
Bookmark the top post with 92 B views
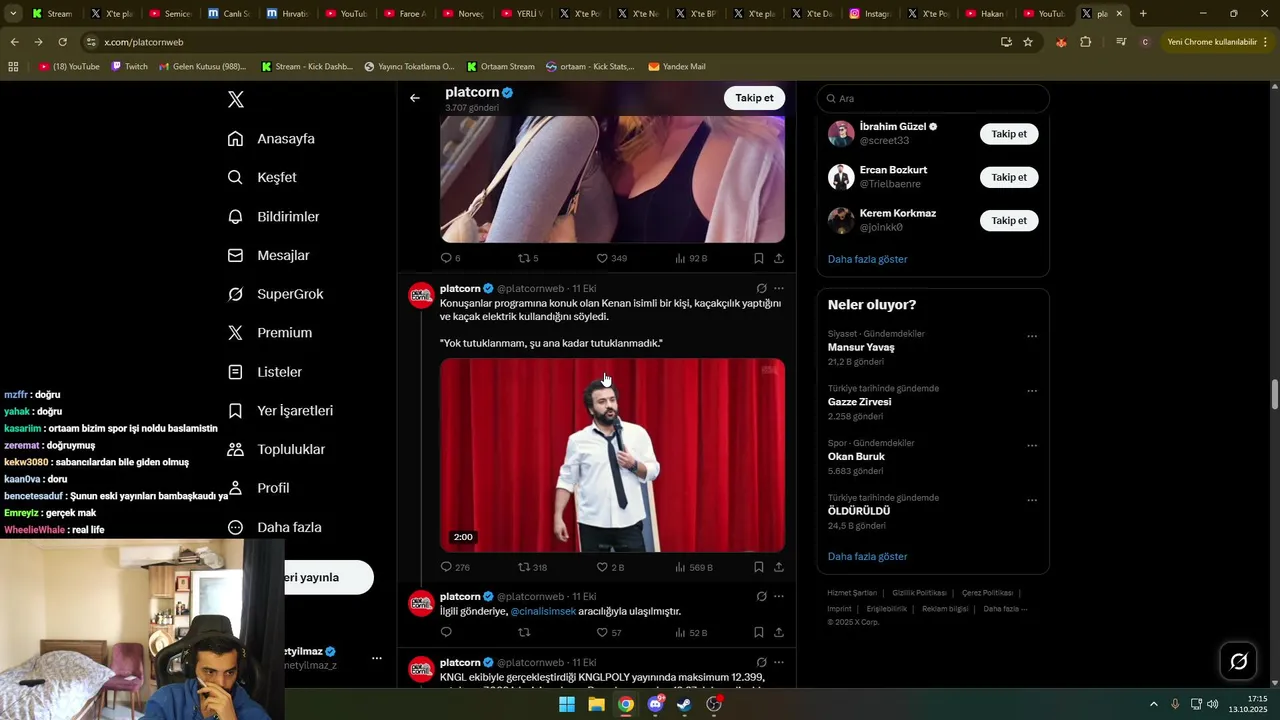pos(759,258)
